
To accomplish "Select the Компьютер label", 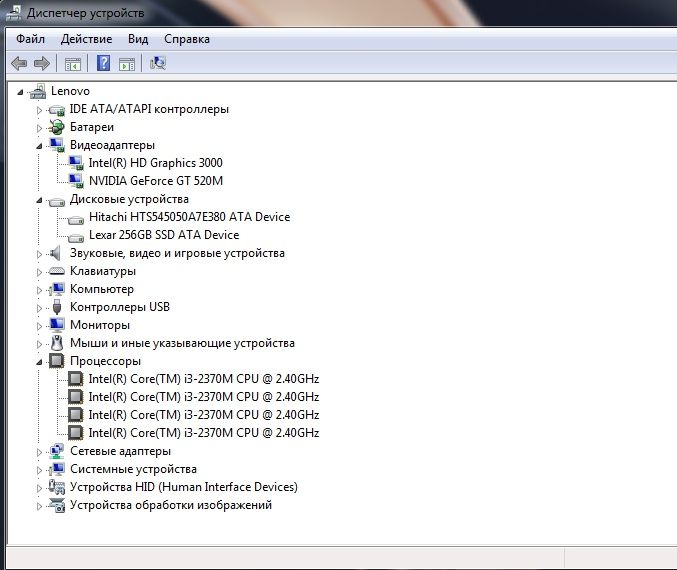I will (102, 289).
